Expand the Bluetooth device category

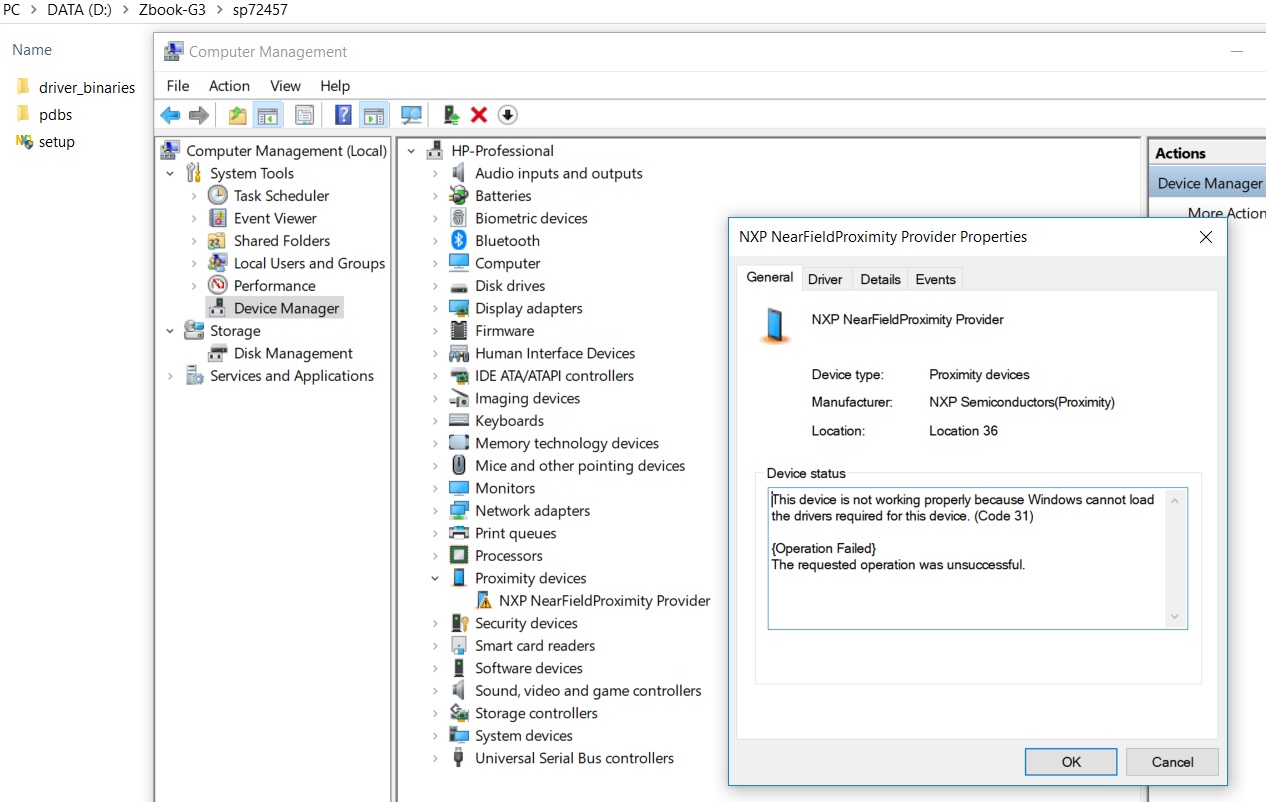click(435, 241)
